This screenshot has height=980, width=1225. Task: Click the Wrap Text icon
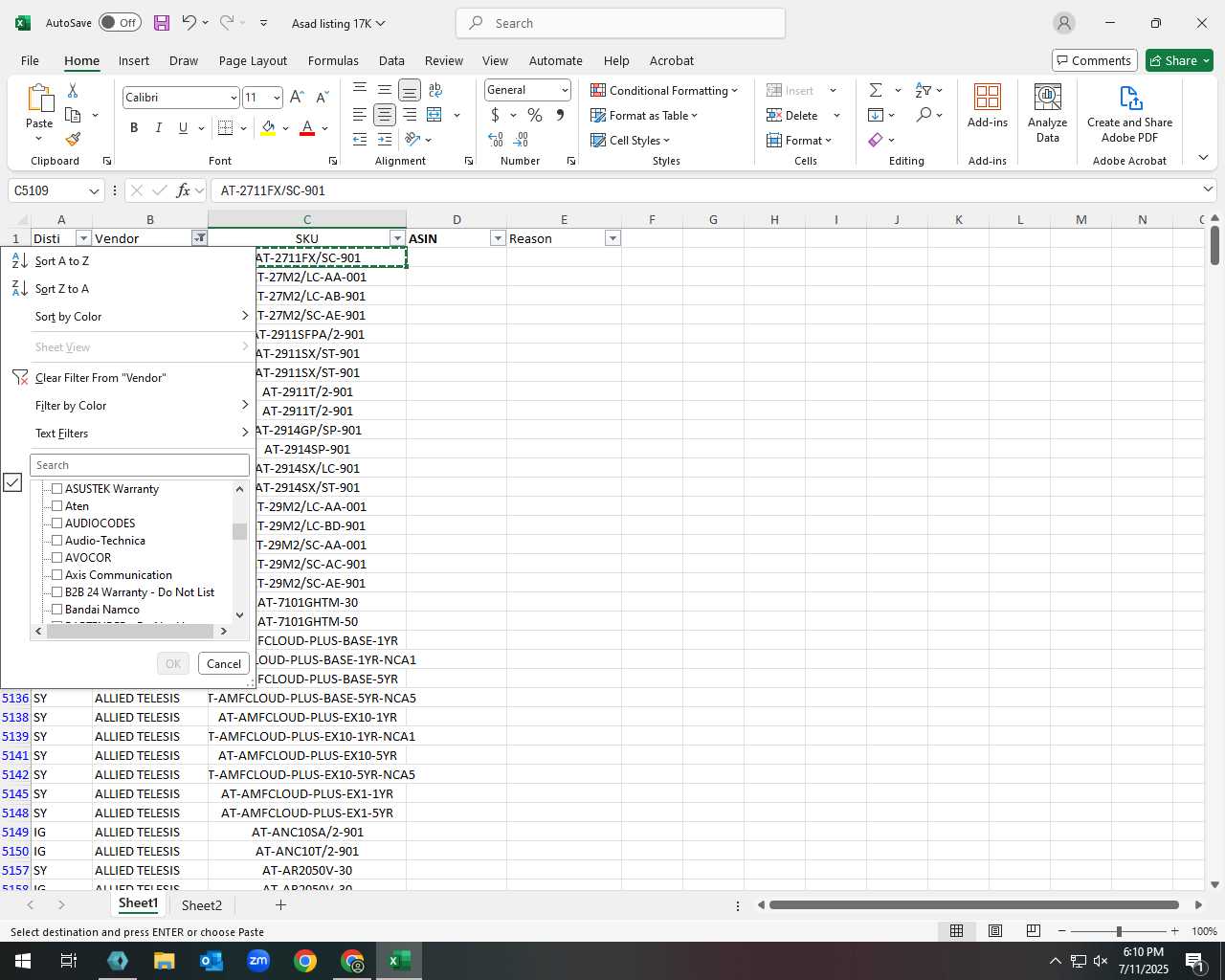tap(435, 90)
